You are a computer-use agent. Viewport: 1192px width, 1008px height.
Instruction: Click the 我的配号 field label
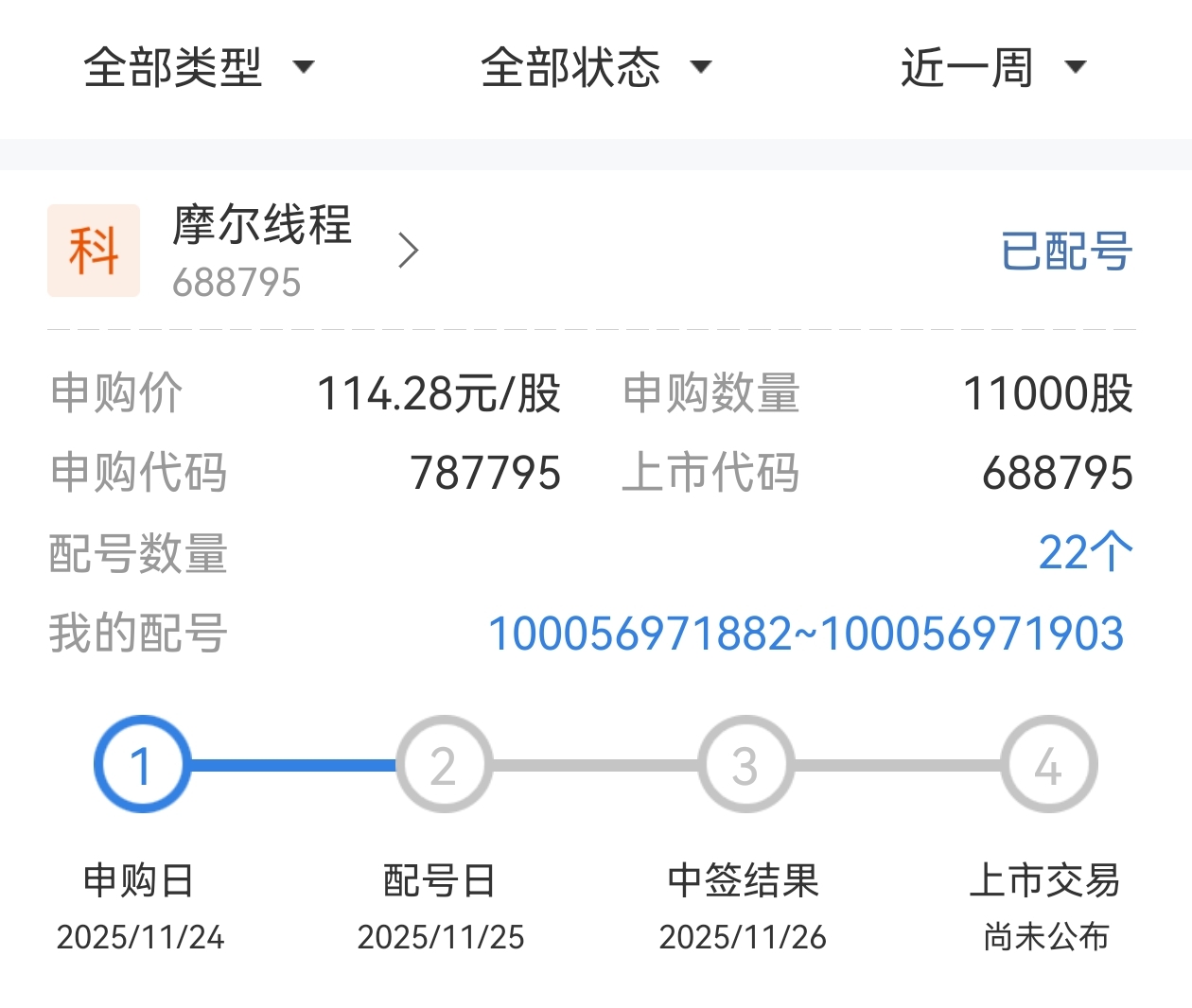point(138,634)
